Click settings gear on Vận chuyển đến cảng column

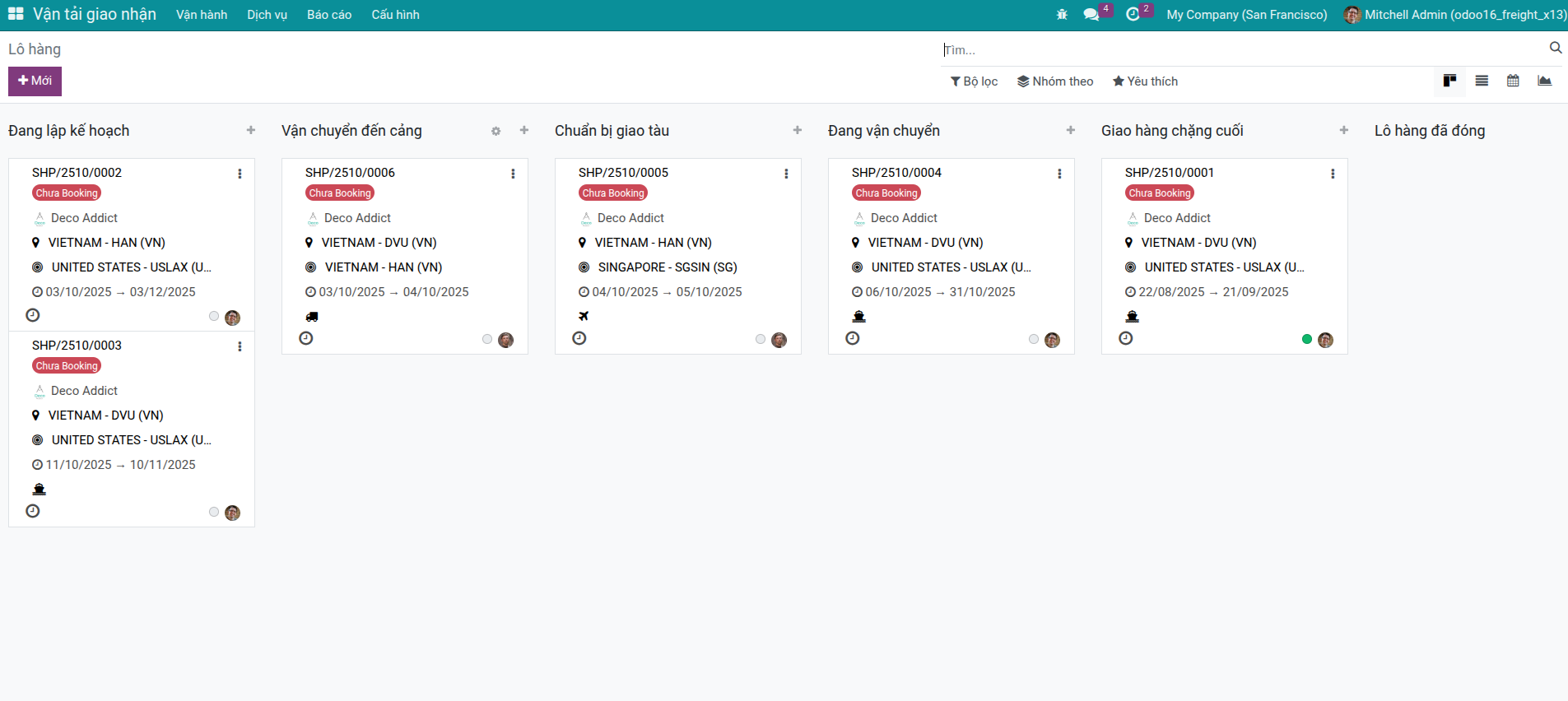pyautogui.click(x=496, y=131)
